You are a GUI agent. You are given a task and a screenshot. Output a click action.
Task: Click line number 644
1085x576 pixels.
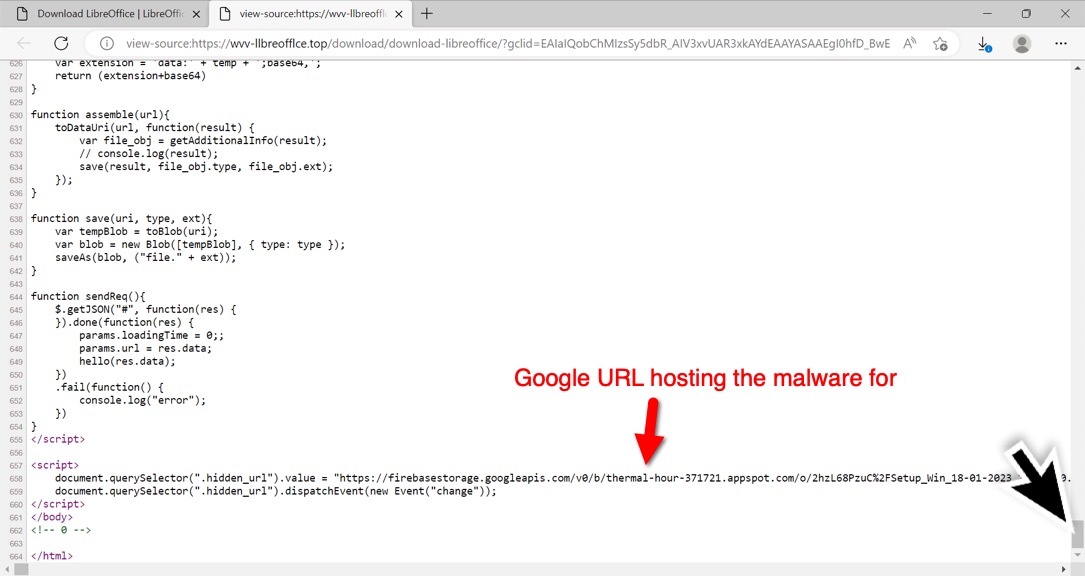(x=16, y=297)
